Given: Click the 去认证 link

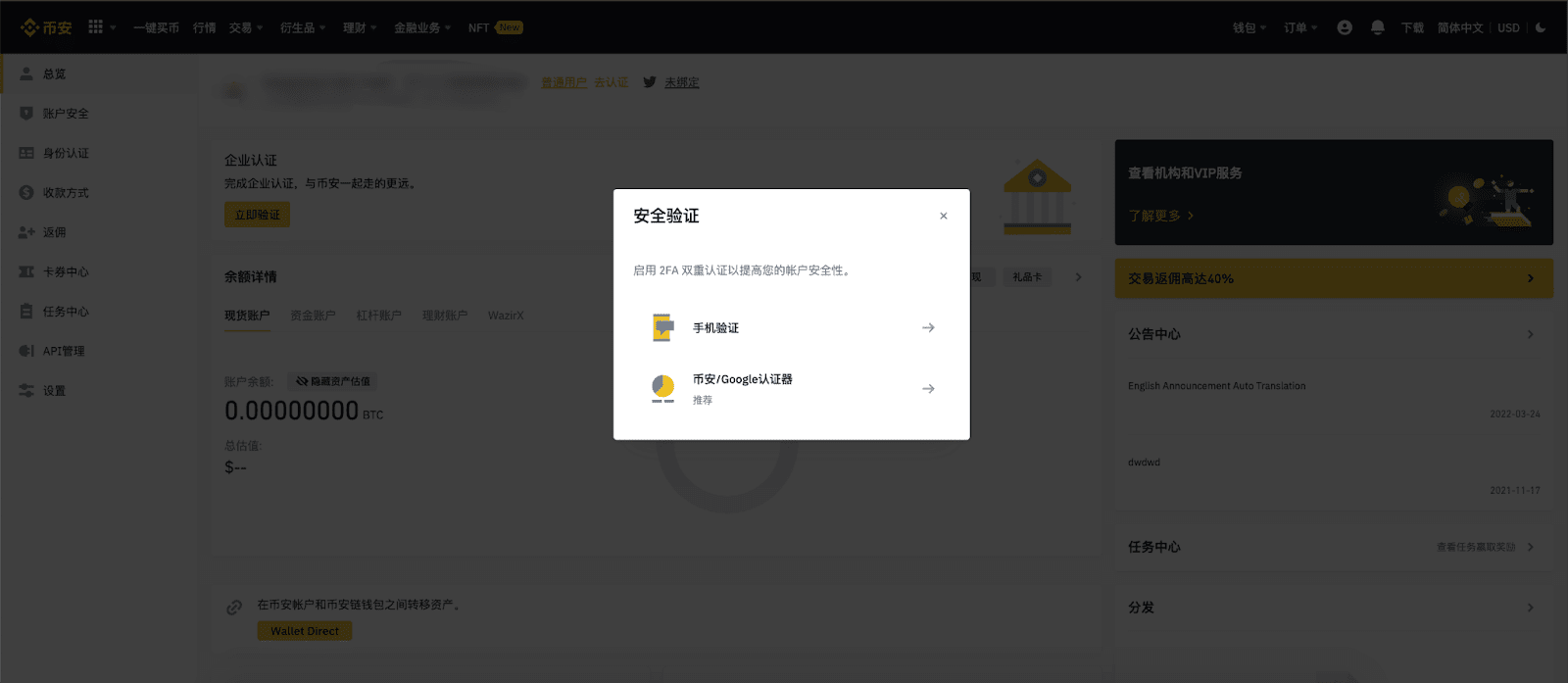Looking at the screenshot, I should pyautogui.click(x=611, y=82).
